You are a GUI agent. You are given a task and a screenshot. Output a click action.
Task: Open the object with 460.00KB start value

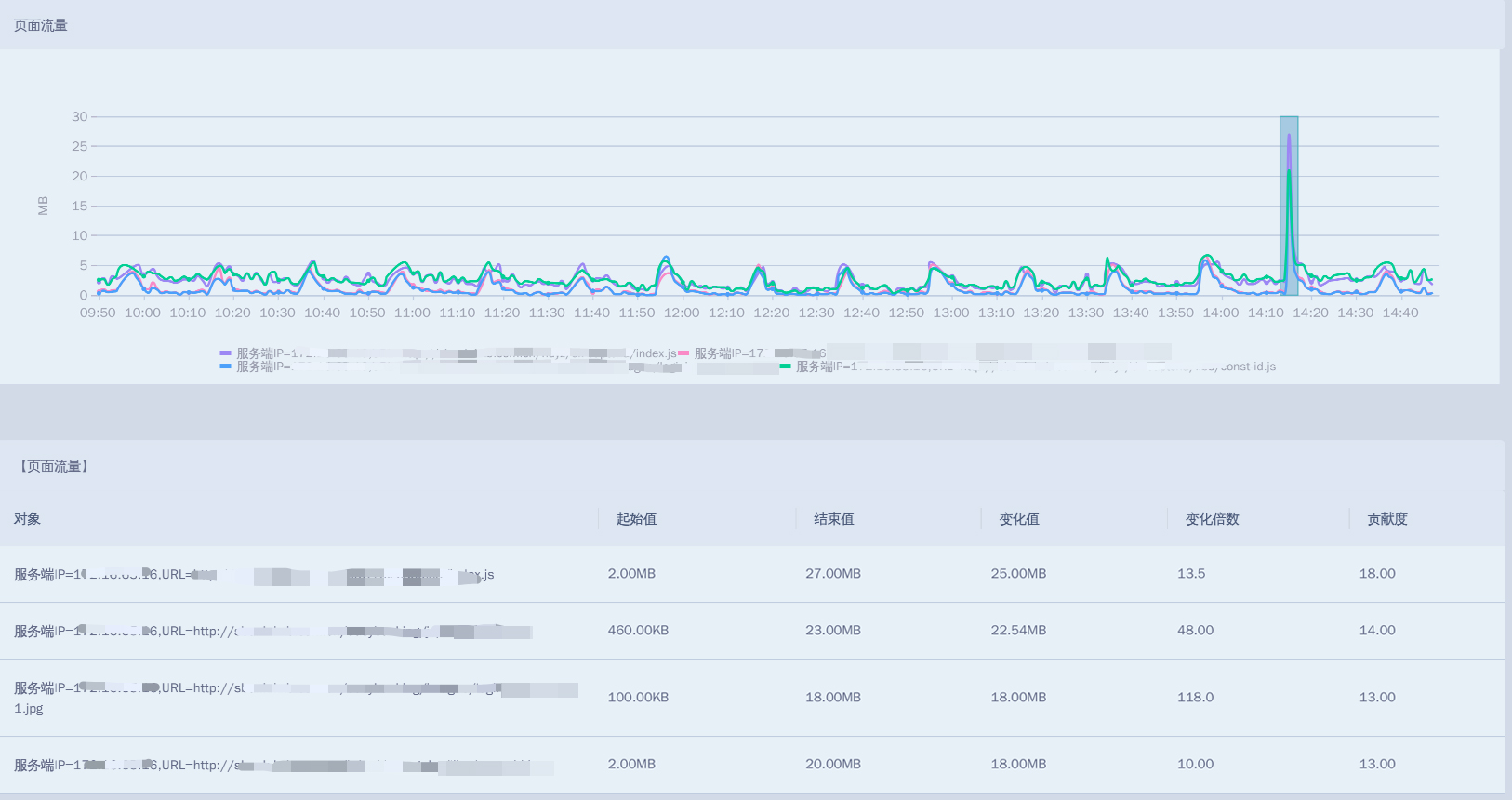(x=272, y=632)
